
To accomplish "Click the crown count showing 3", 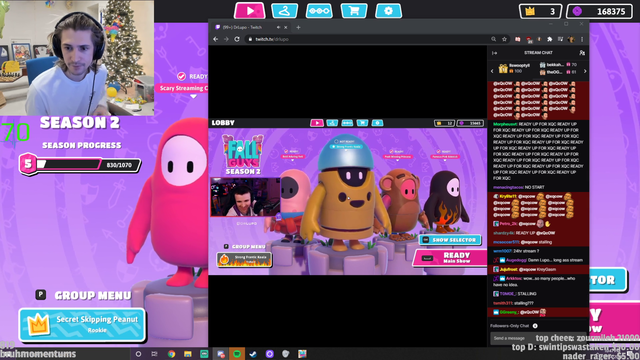I will [540, 11].
